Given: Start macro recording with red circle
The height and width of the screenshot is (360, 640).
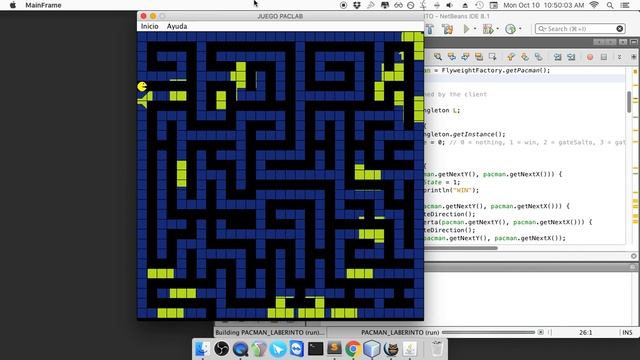Looking at the screenshot, I should [x=590, y=57].
